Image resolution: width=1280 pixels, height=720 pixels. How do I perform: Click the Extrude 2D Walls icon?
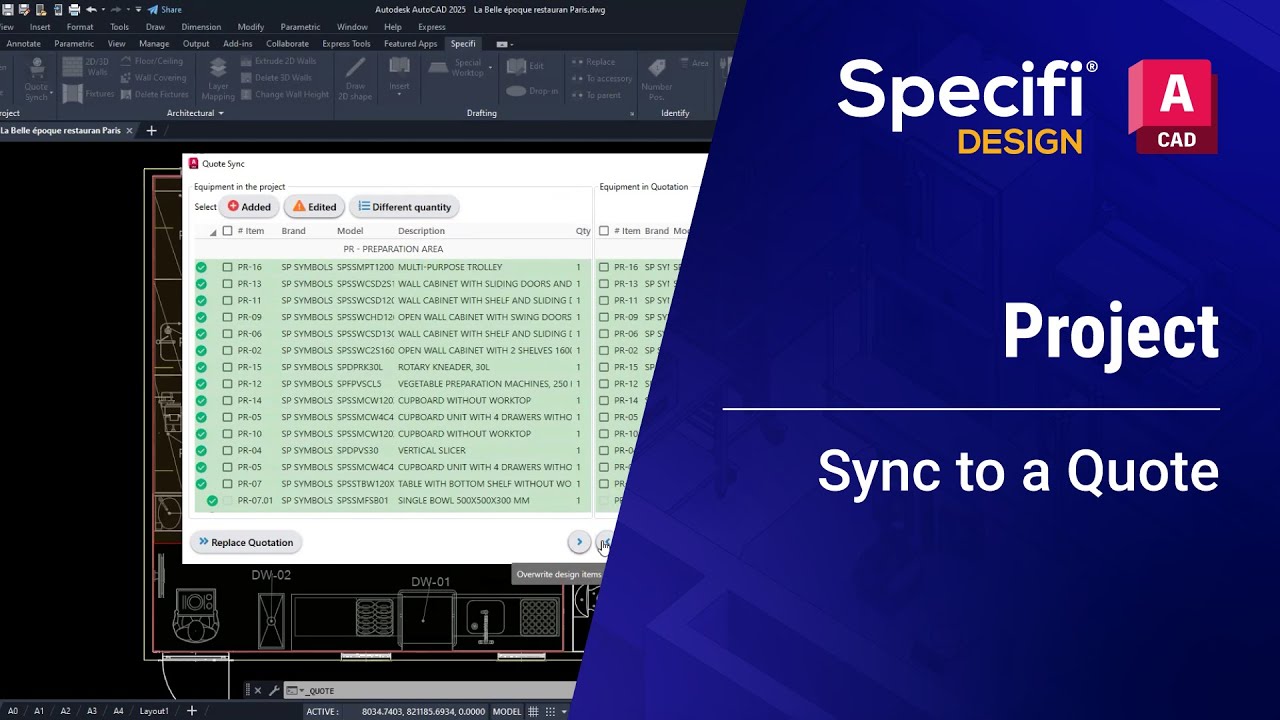(247, 61)
